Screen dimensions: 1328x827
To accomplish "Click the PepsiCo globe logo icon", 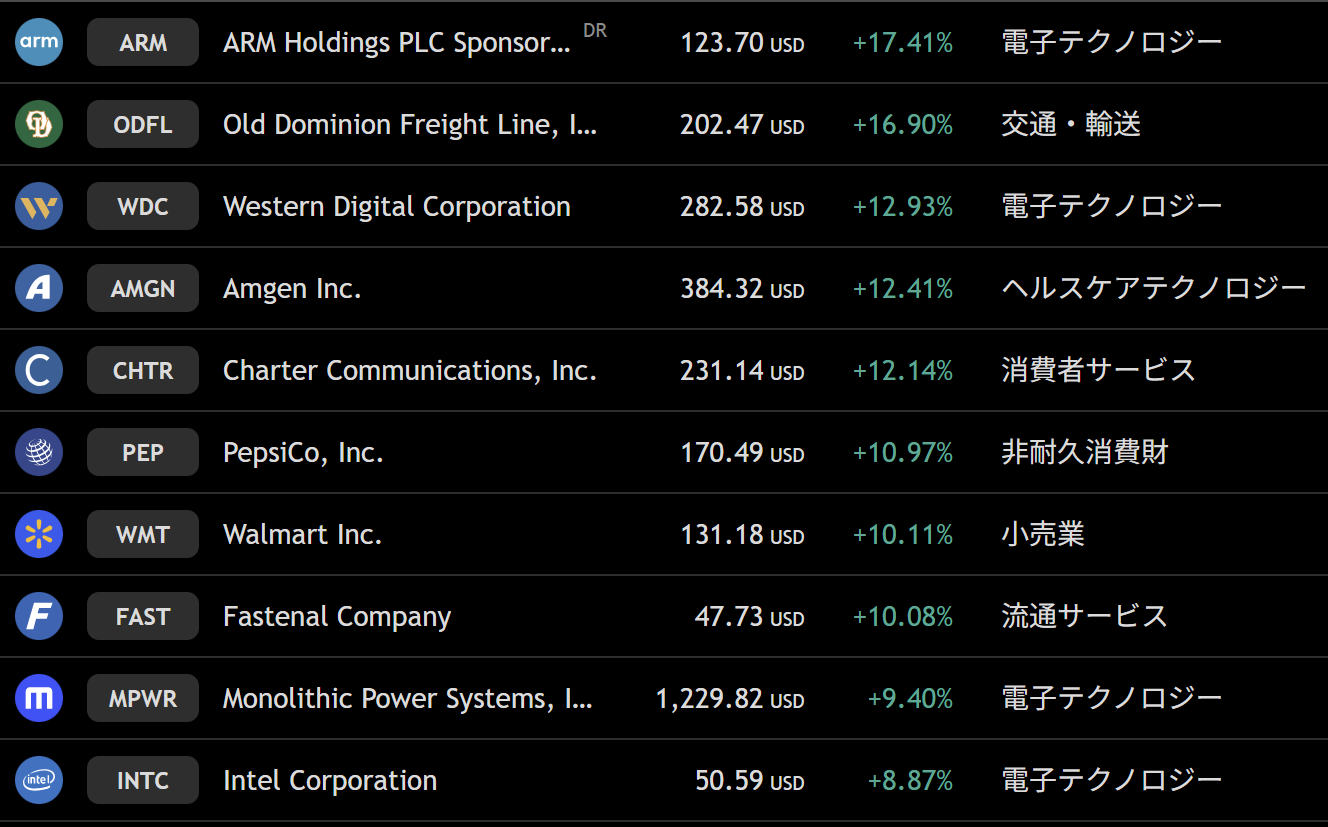I will coord(39,452).
